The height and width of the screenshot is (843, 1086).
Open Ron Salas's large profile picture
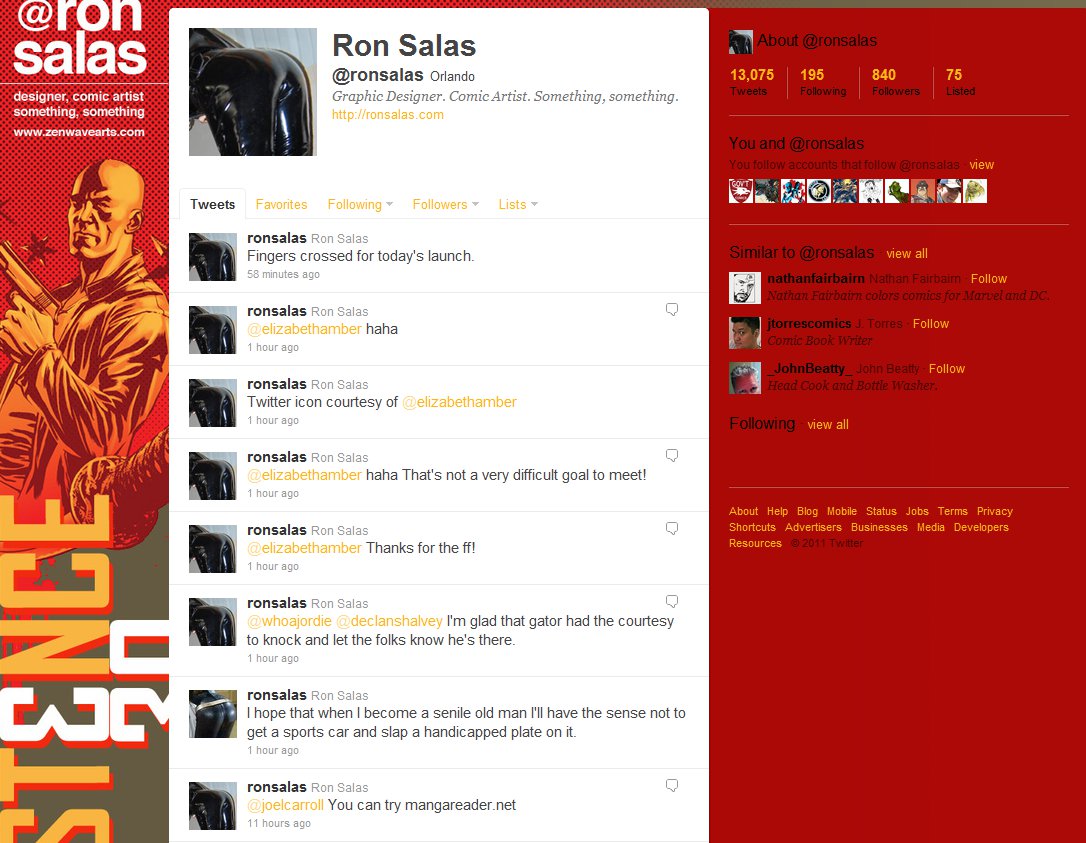pos(253,92)
